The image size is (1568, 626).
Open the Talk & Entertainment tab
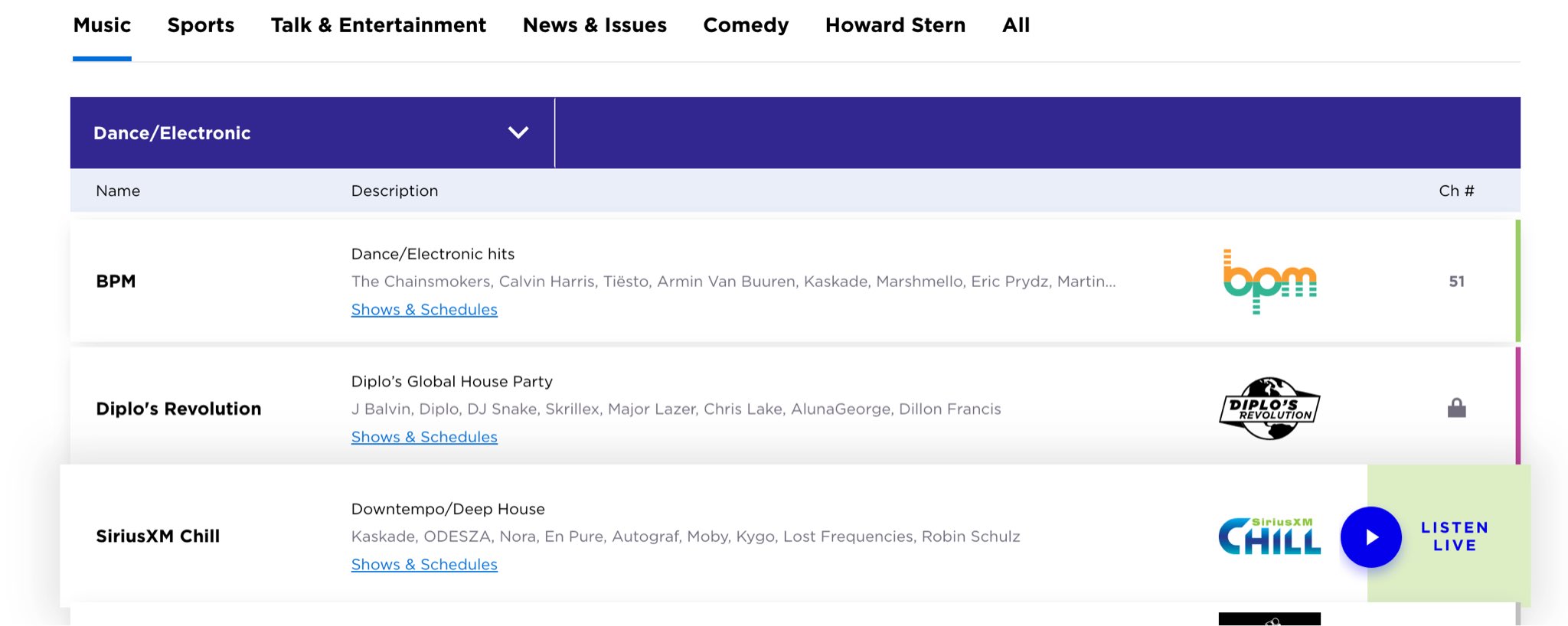[378, 25]
